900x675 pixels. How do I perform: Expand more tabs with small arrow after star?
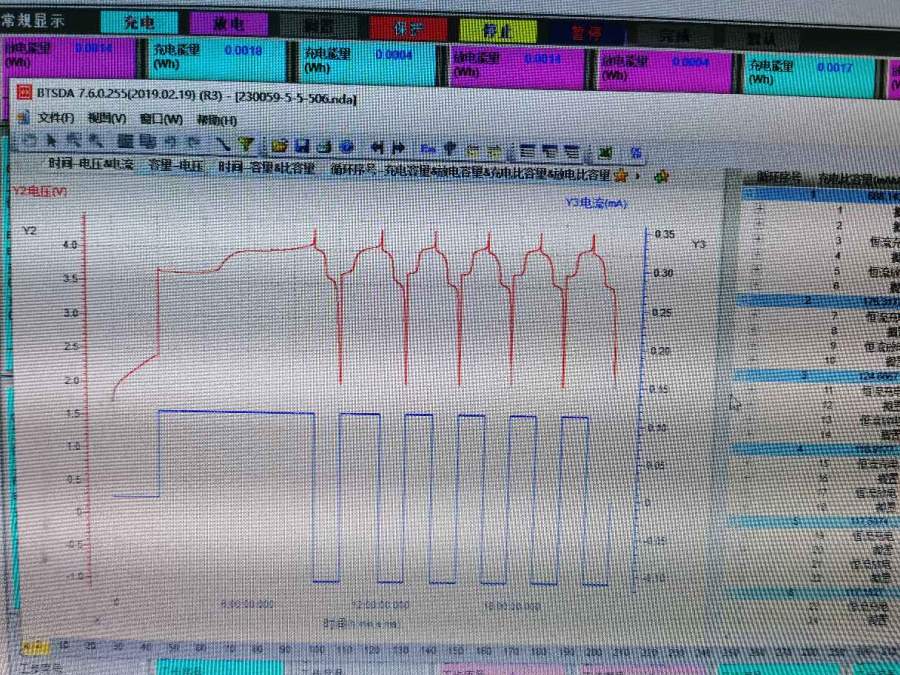[x=638, y=176]
